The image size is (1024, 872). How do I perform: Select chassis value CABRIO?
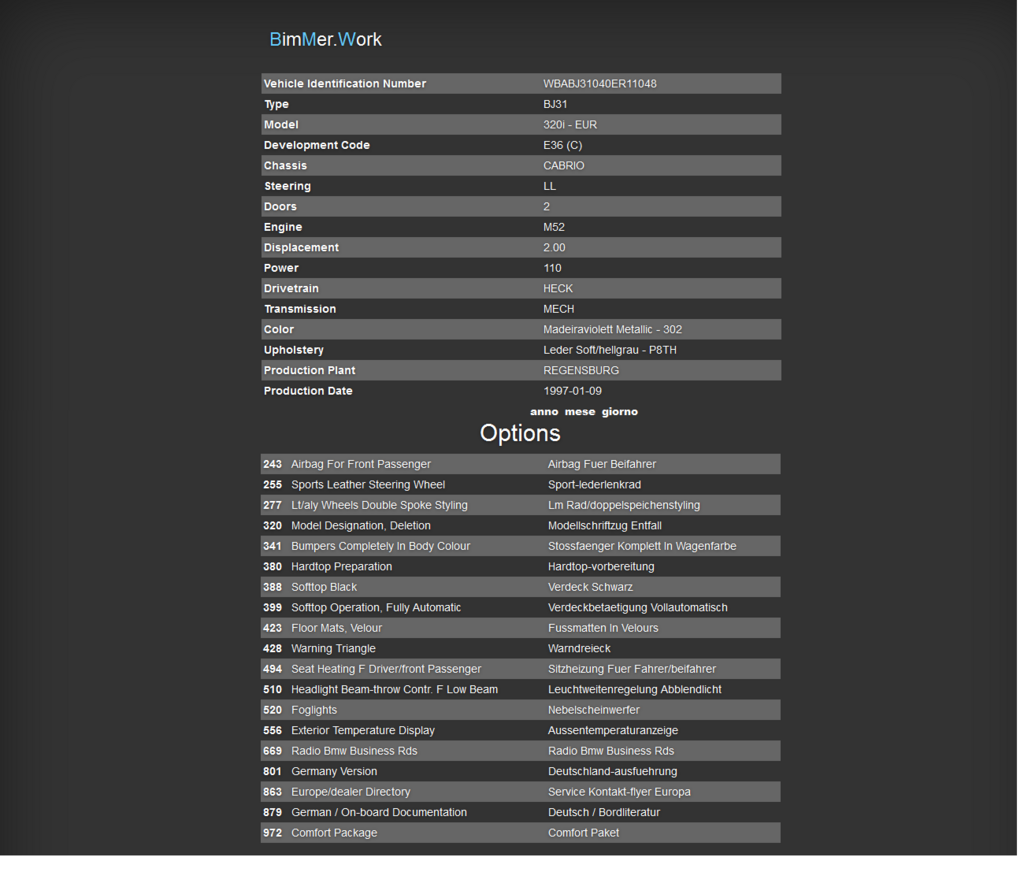[x=564, y=166]
